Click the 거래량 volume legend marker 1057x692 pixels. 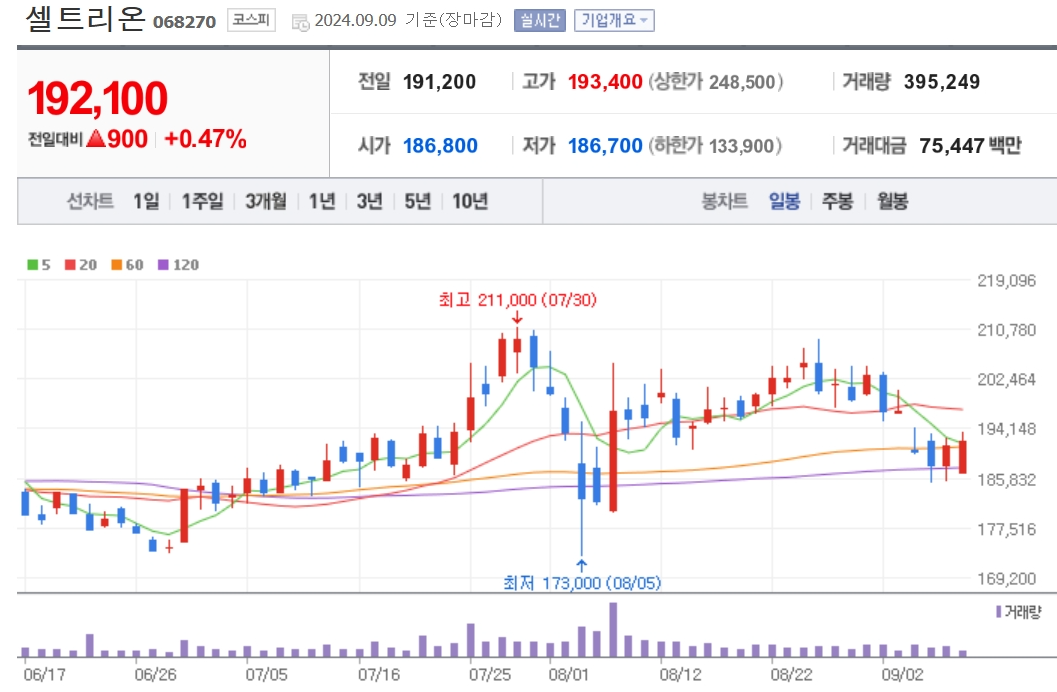(998, 612)
